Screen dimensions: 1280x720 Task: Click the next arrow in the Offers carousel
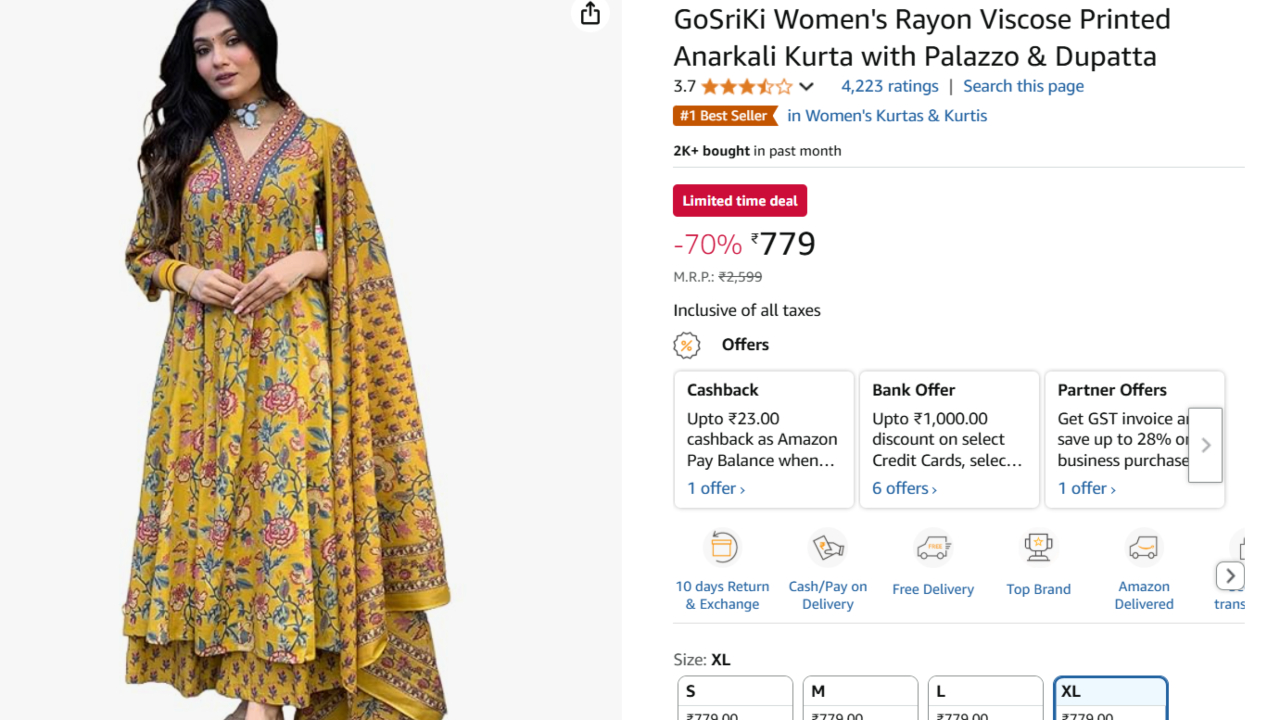click(x=1204, y=445)
